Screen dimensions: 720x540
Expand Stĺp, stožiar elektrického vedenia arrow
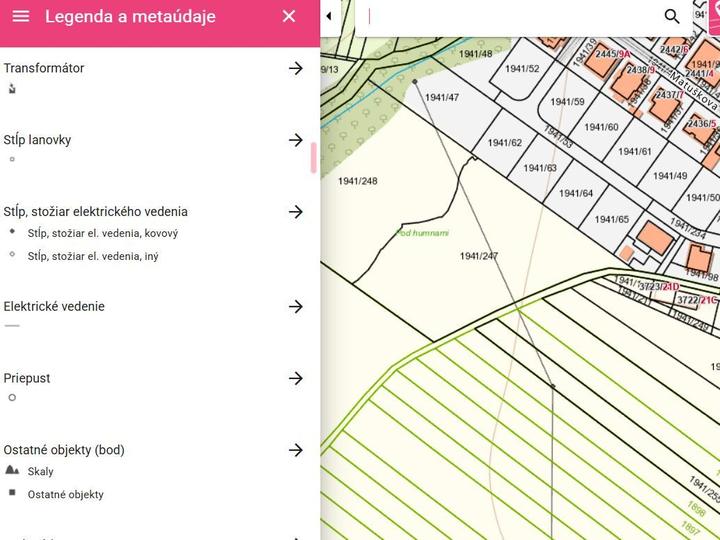click(x=295, y=212)
